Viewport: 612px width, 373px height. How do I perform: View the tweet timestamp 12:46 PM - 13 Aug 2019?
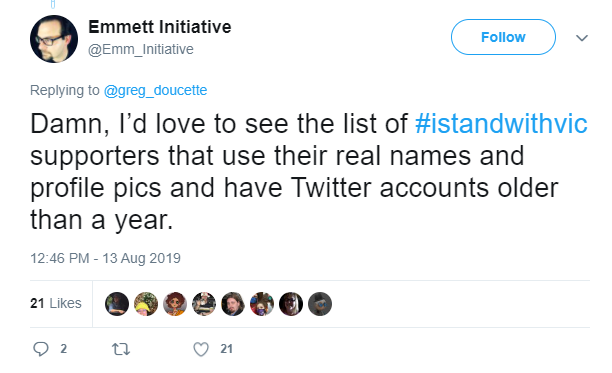[105, 258]
